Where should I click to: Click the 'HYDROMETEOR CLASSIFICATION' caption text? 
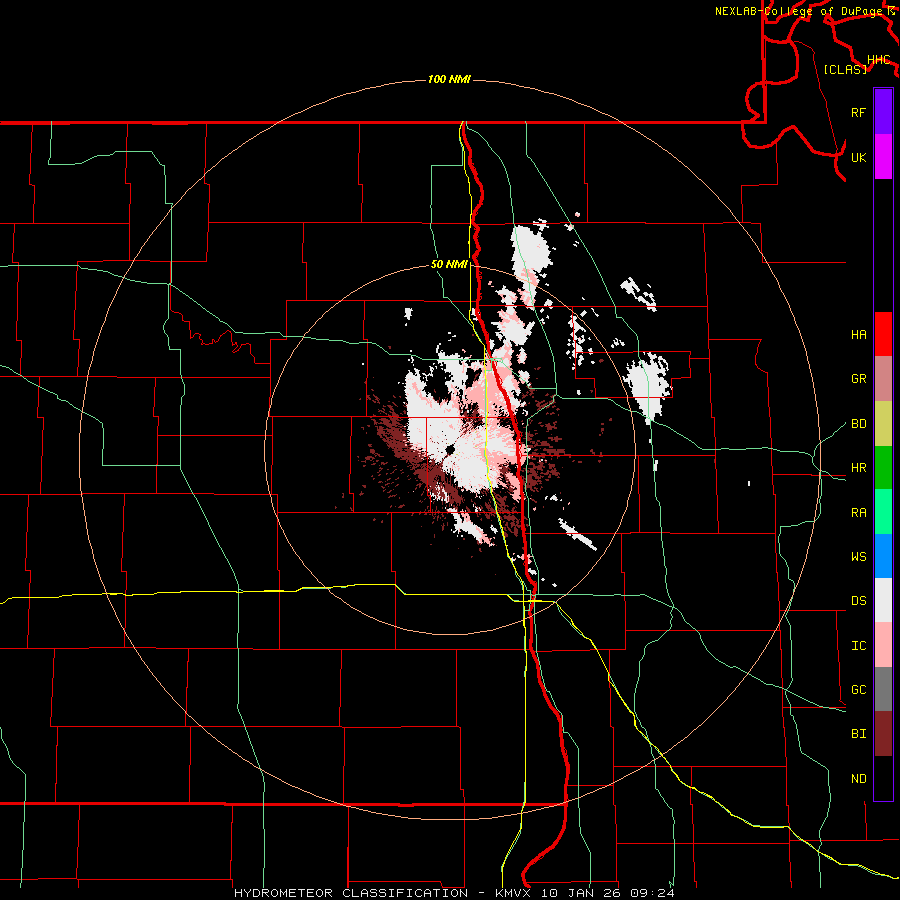(x=351, y=893)
